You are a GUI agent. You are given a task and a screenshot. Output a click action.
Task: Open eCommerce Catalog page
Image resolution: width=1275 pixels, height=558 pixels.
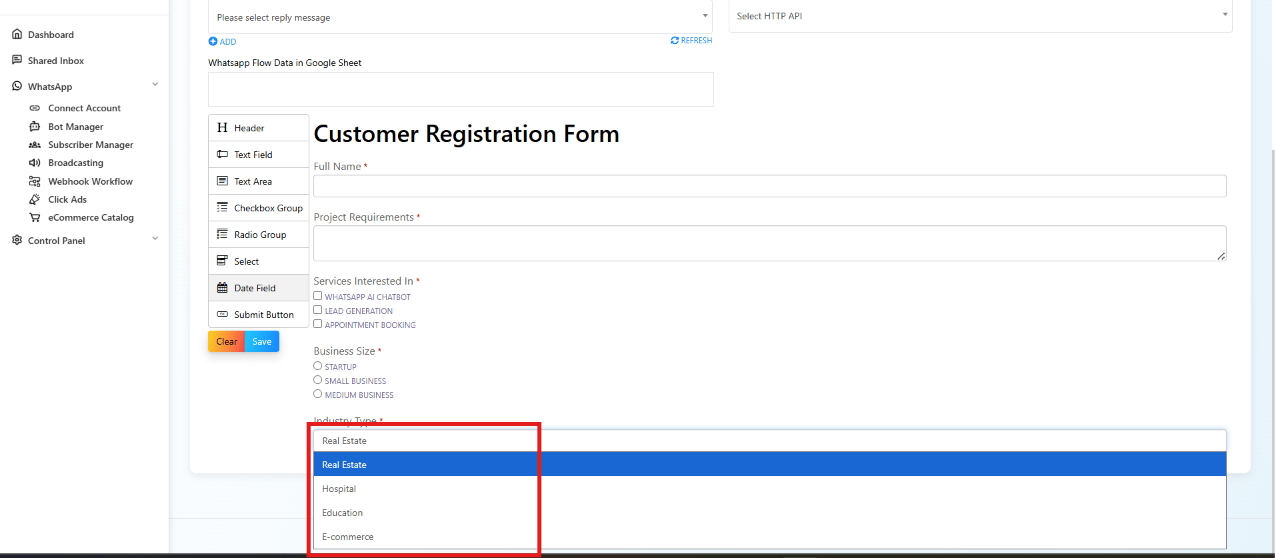90,218
